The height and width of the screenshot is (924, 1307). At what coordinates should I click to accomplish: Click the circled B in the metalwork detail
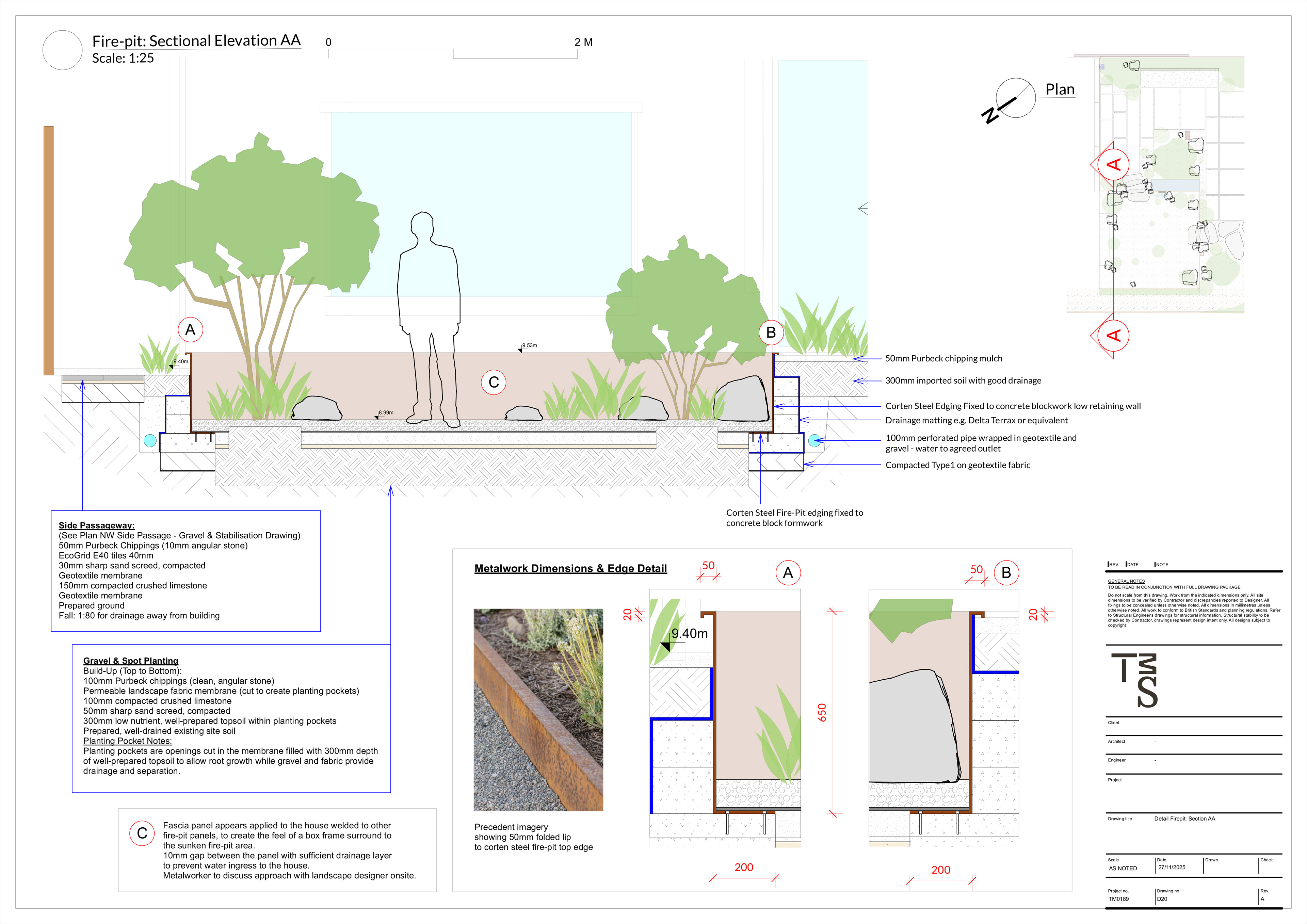point(1006,573)
